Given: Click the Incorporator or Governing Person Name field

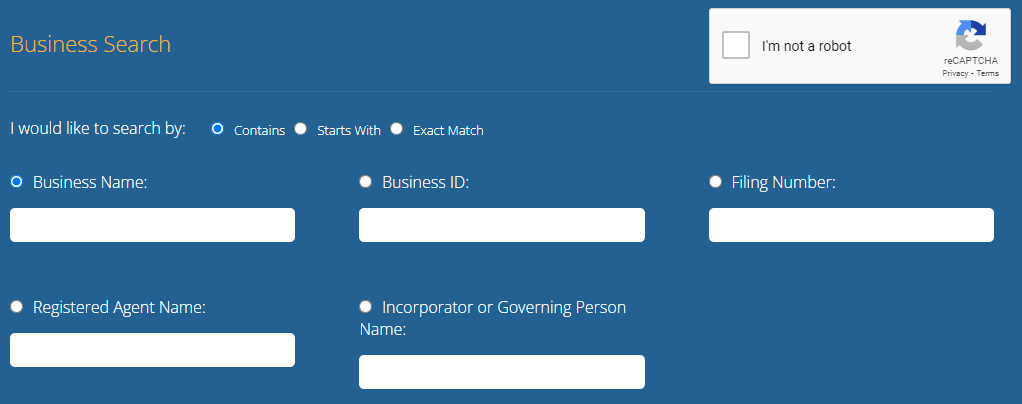Looking at the screenshot, I should click(501, 372).
